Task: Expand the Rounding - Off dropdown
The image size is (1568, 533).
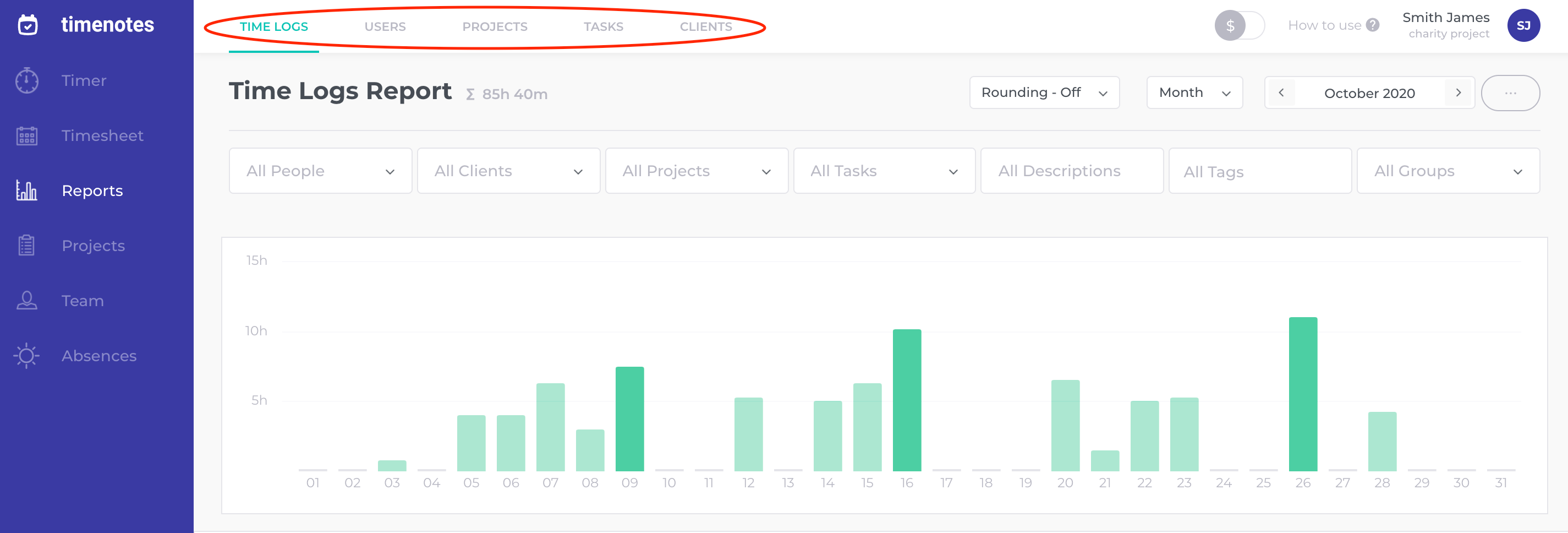Action: [1045, 93]
